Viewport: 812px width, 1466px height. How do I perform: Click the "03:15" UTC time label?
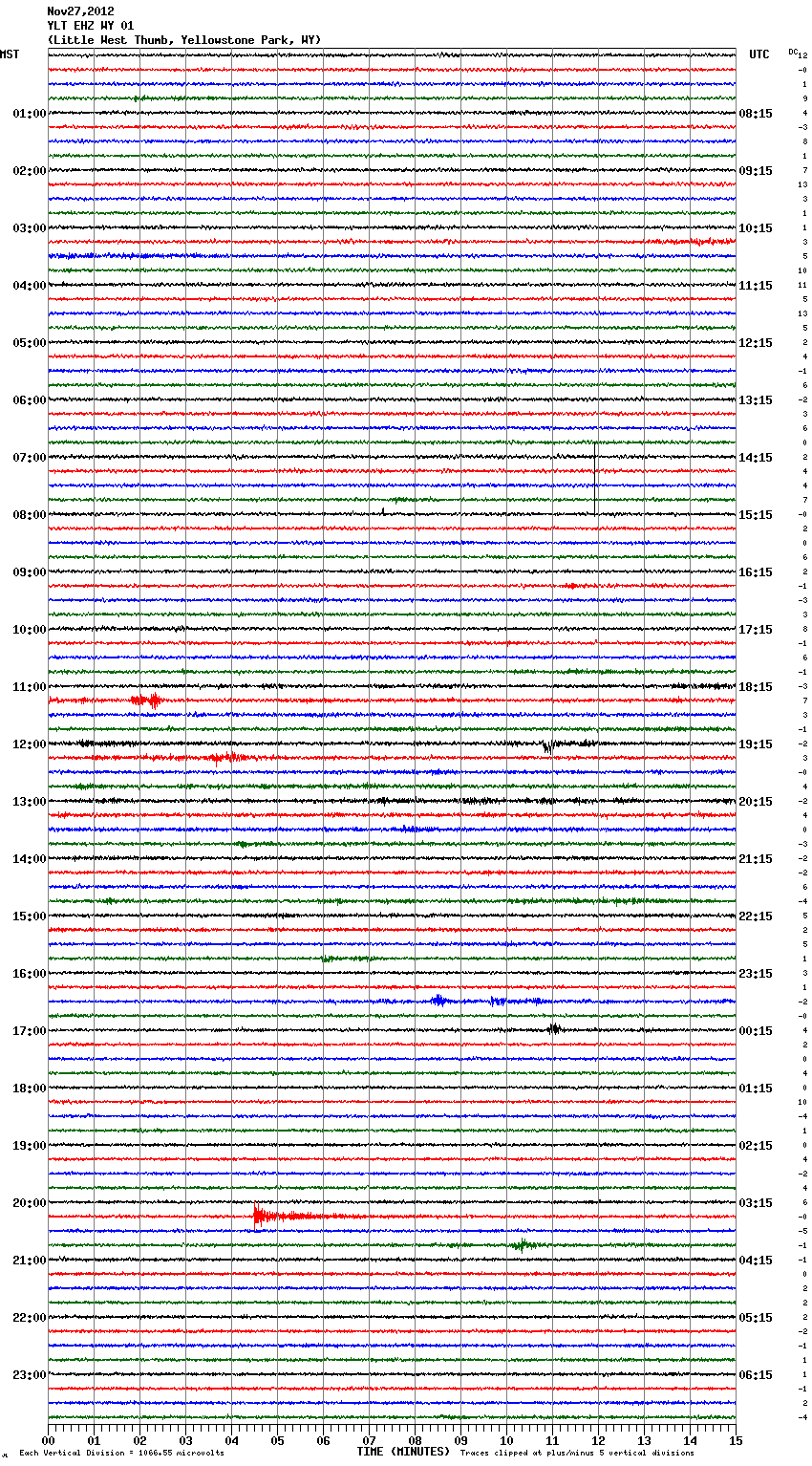click(x=756, y=1203)
